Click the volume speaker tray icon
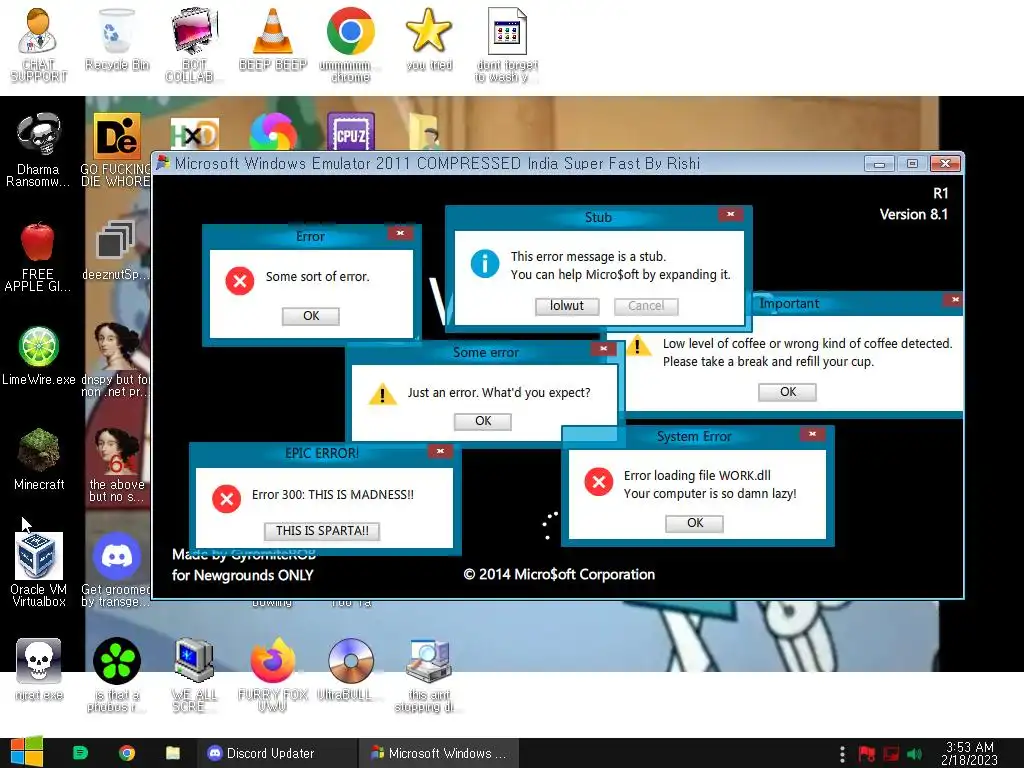The image size is (1024, 768). point(914,754)
